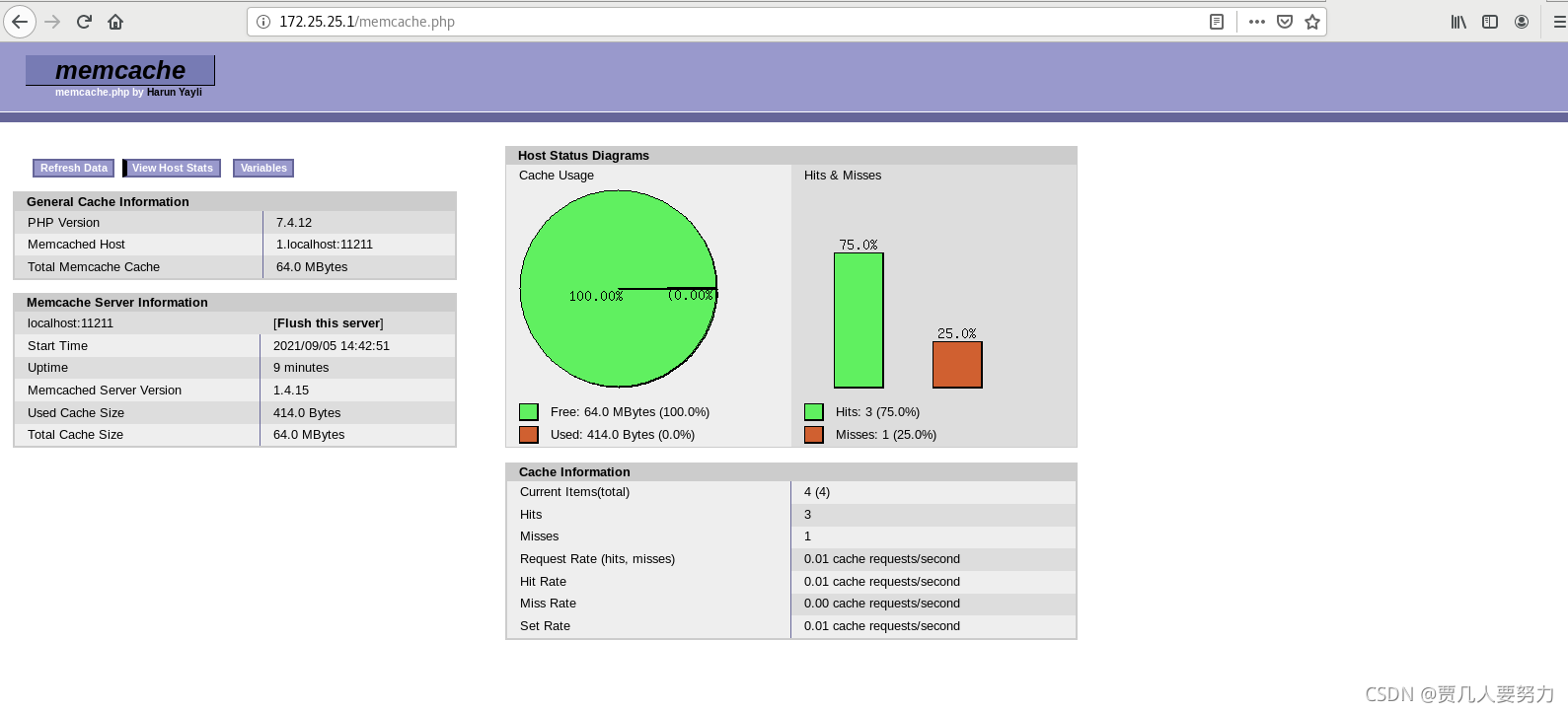
Task: Select the PHP version value 7.4.12
Action: tap(294, 223)
